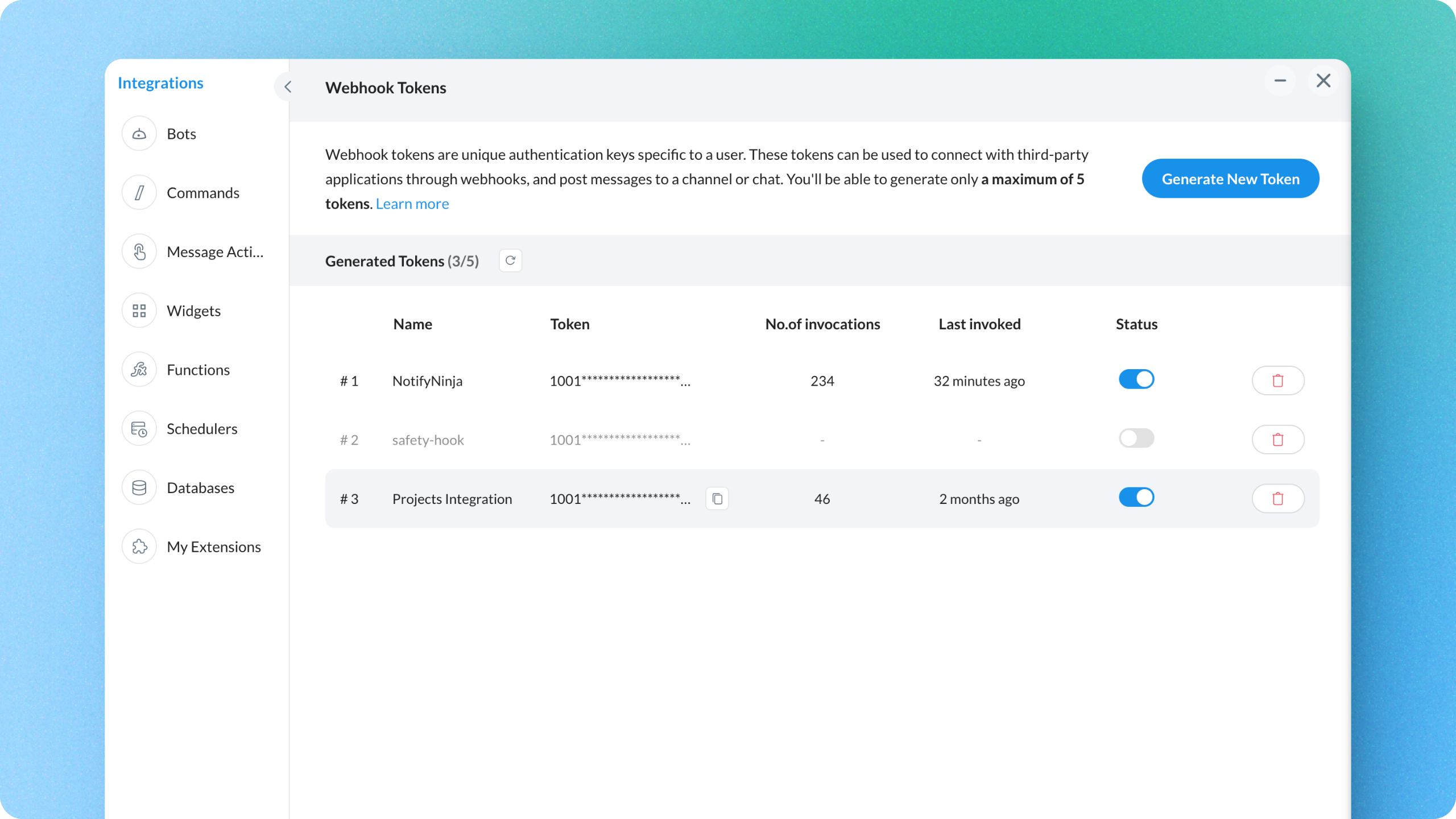This screenshot has height=819, width=1456.
Task: Open the Learn more link
Action: (x=412, y=204)
